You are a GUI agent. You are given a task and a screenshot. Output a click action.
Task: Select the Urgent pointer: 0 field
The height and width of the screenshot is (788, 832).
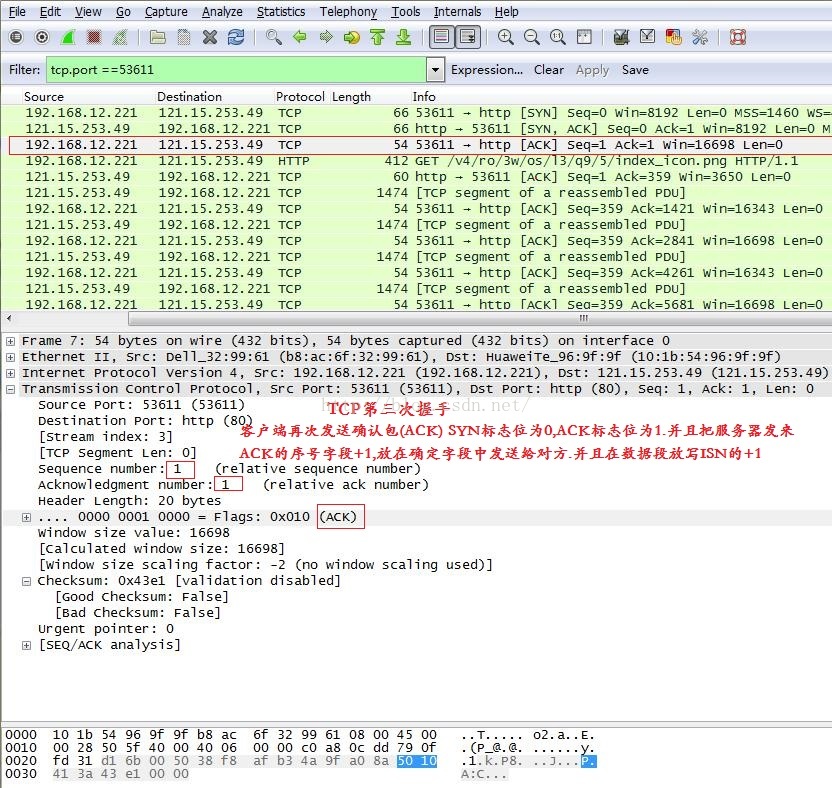click(106, 629)
